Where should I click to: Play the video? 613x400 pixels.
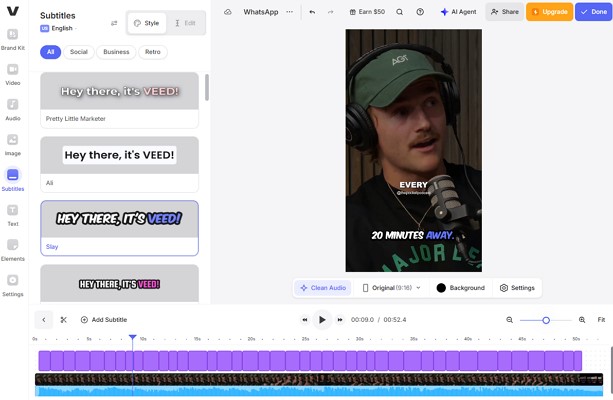[322, 320]
